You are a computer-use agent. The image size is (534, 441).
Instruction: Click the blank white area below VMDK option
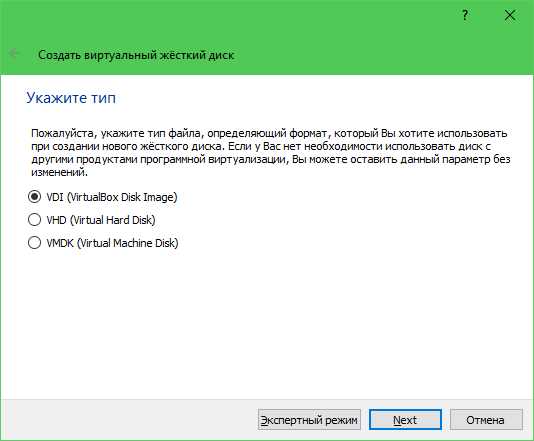267,324
